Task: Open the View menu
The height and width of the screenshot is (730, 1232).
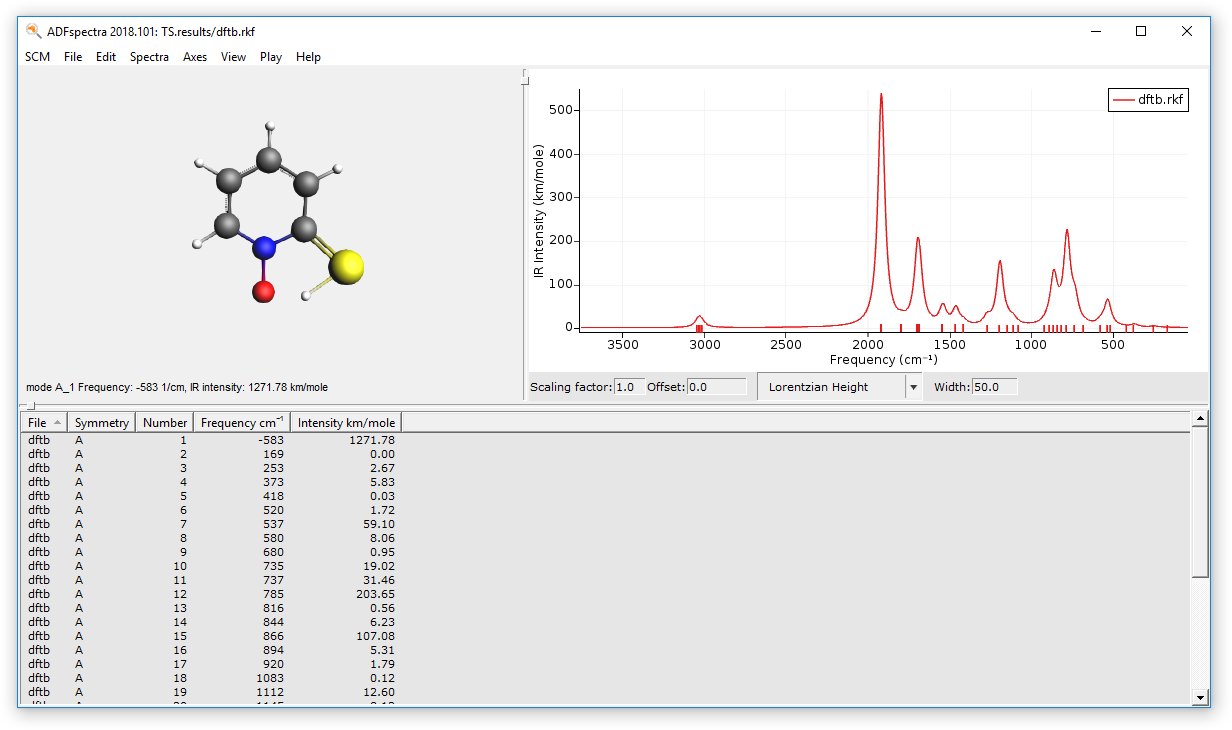Action: pos(233,57)
